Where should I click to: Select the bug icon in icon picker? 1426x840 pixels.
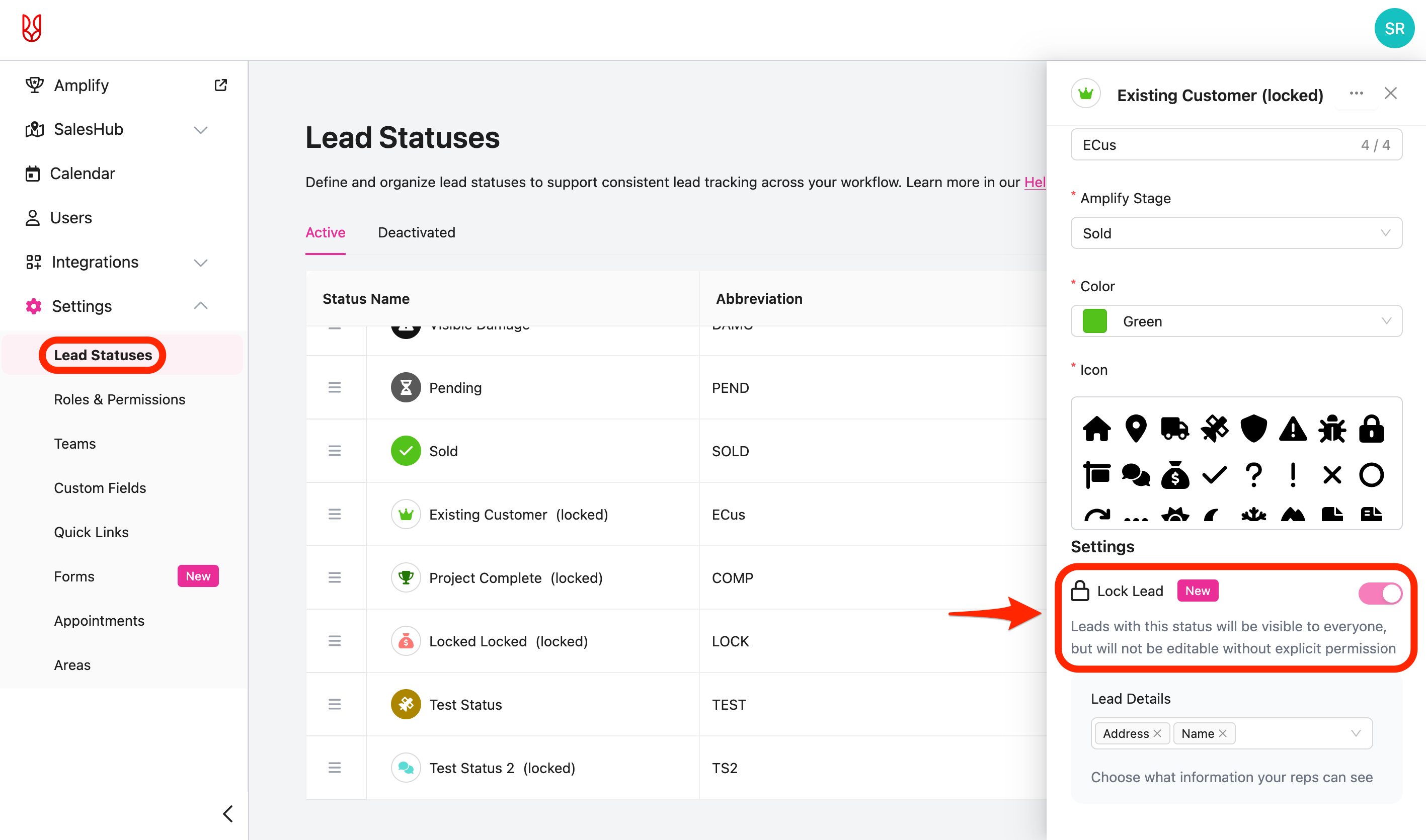point(1332,429)
